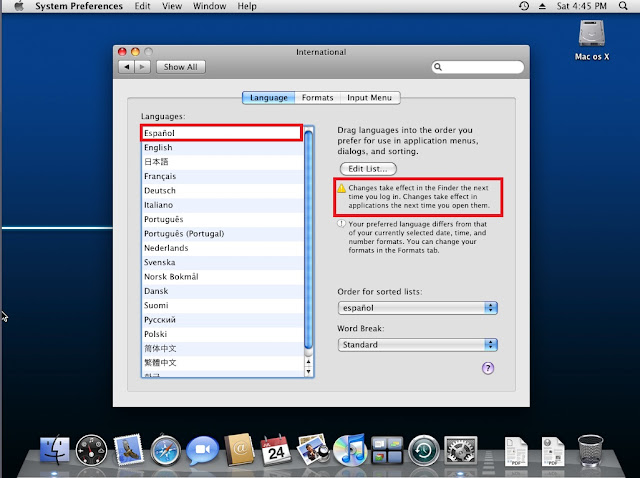
Task: Click the scroll down arrow in list
Action: pyautogui.click(x=309, y=371)
